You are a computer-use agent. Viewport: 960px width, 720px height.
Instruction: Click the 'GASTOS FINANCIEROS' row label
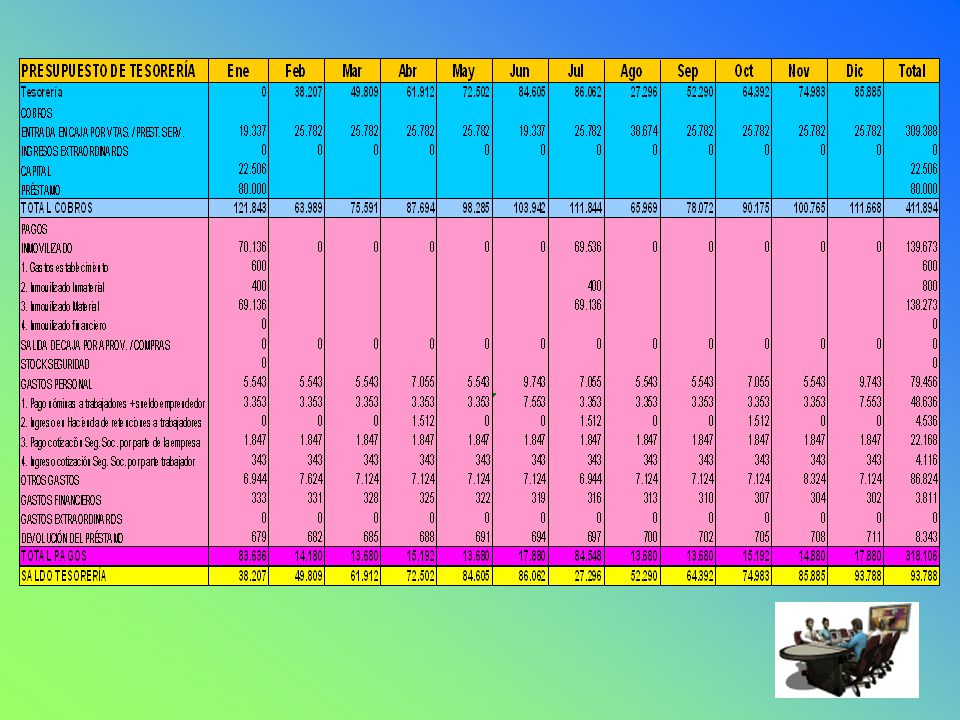pos(61,500)
